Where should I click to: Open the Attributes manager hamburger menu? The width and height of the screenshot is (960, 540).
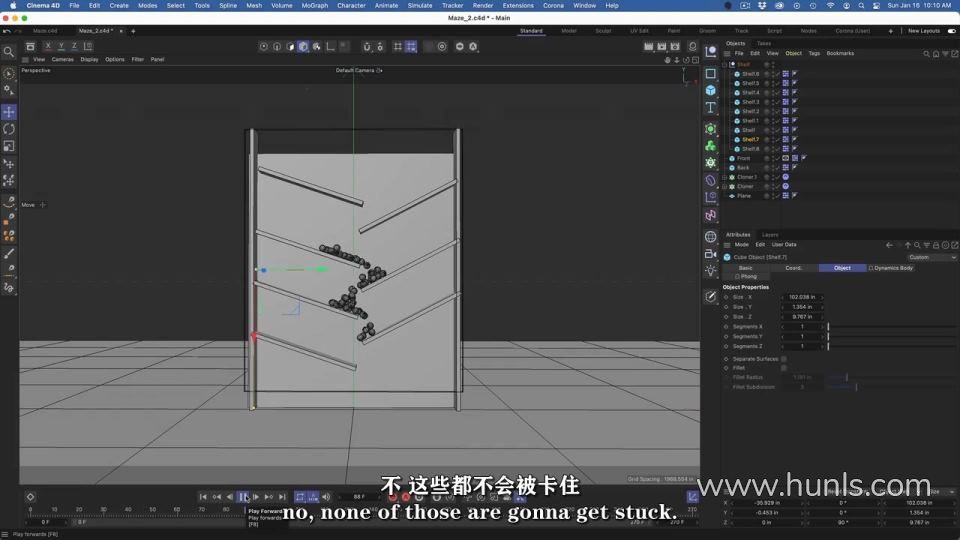point(727,245)
